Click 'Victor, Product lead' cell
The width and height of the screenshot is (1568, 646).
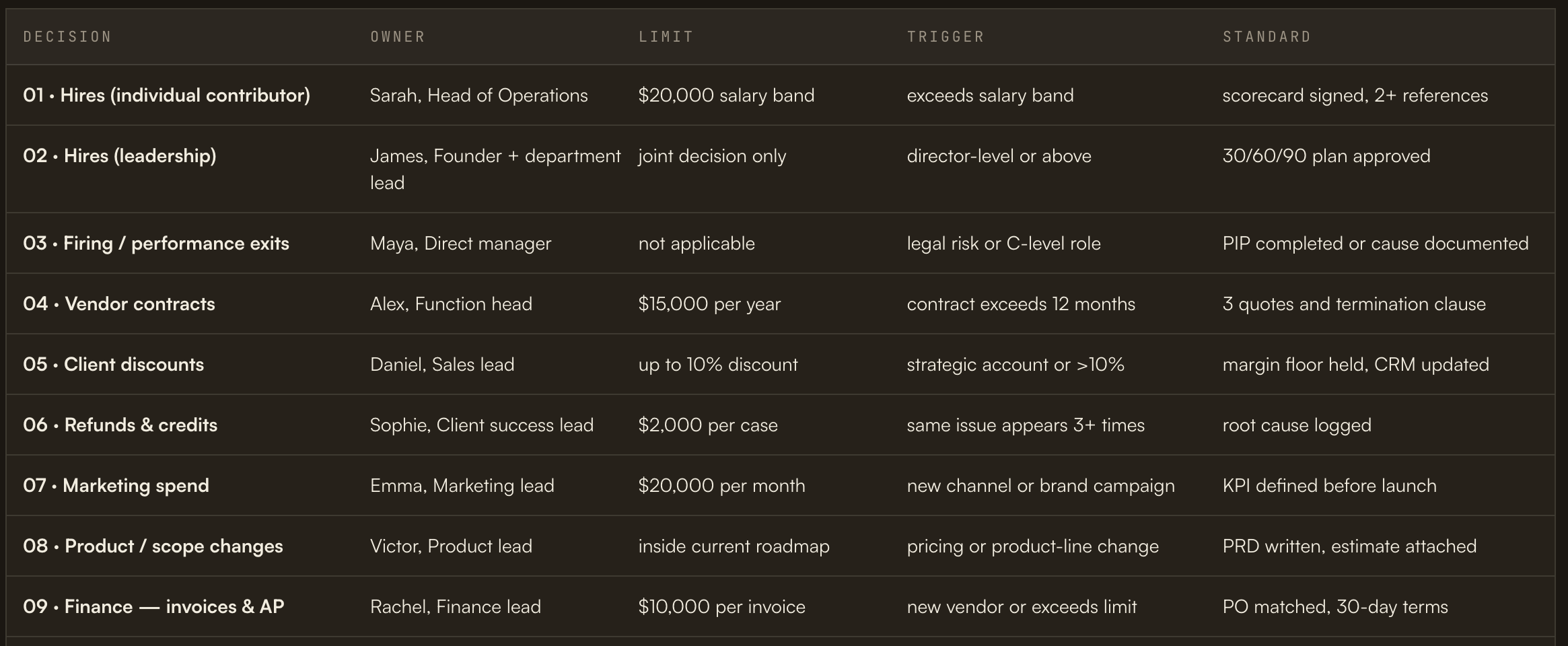451,546
